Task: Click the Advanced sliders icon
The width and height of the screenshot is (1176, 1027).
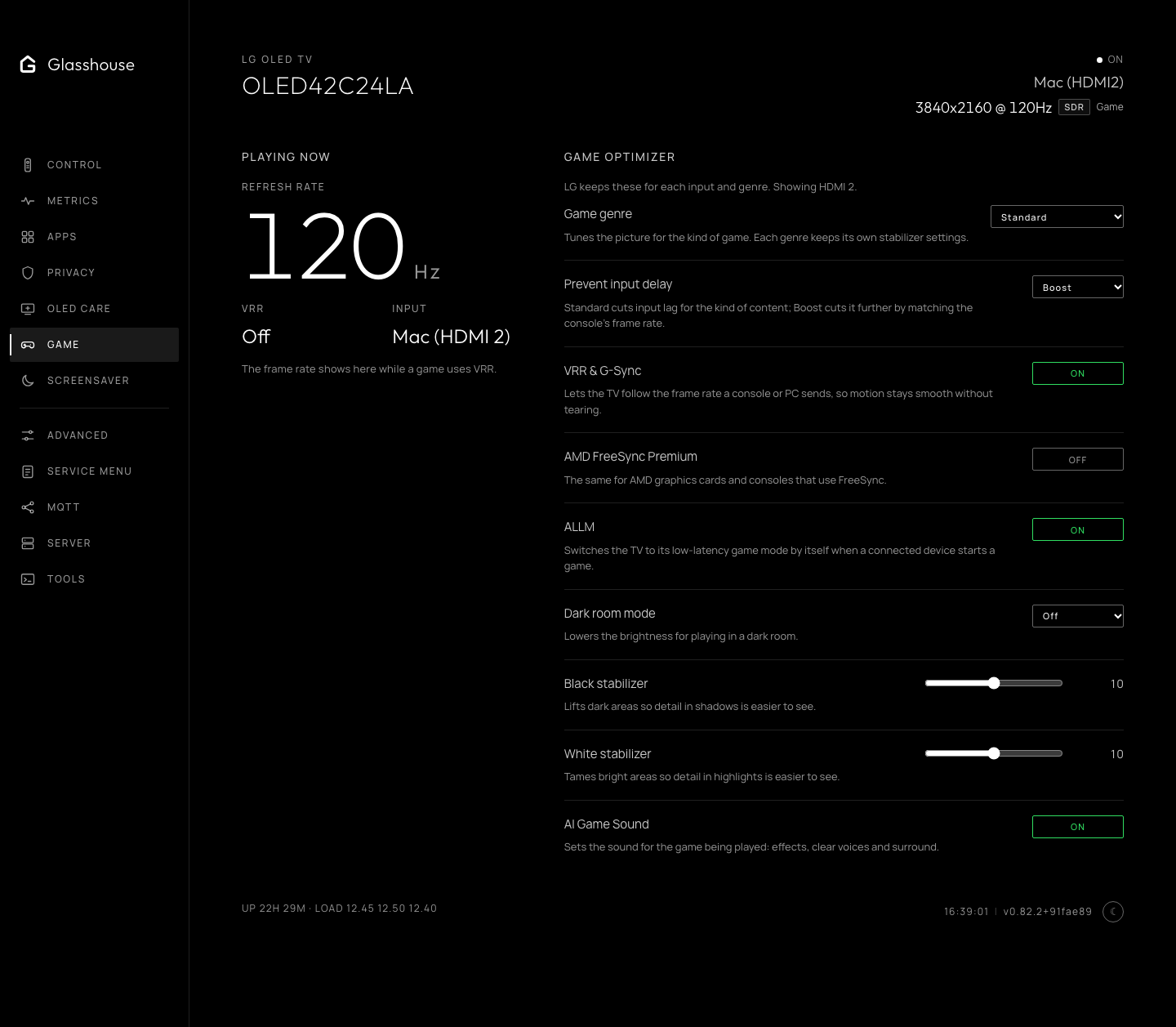Action: 28,435
